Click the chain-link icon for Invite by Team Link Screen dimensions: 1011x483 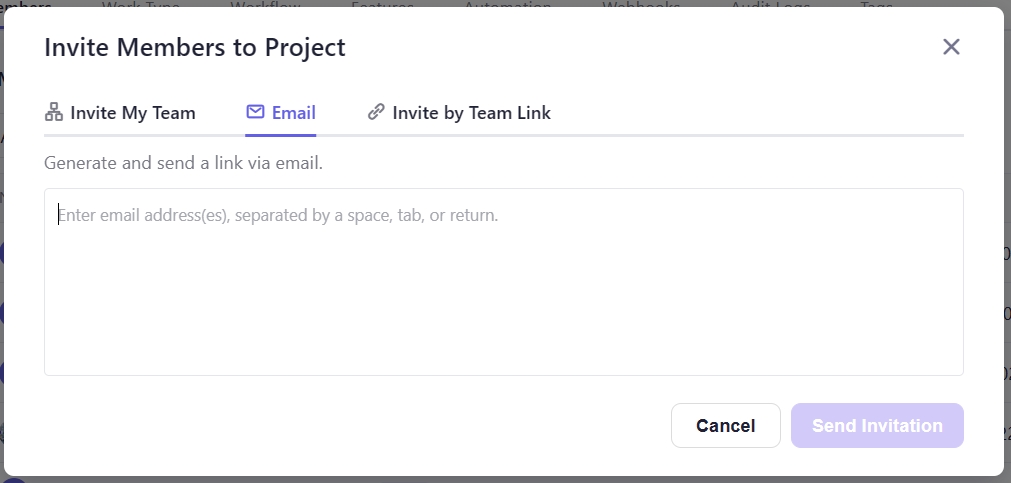point(376,112)
